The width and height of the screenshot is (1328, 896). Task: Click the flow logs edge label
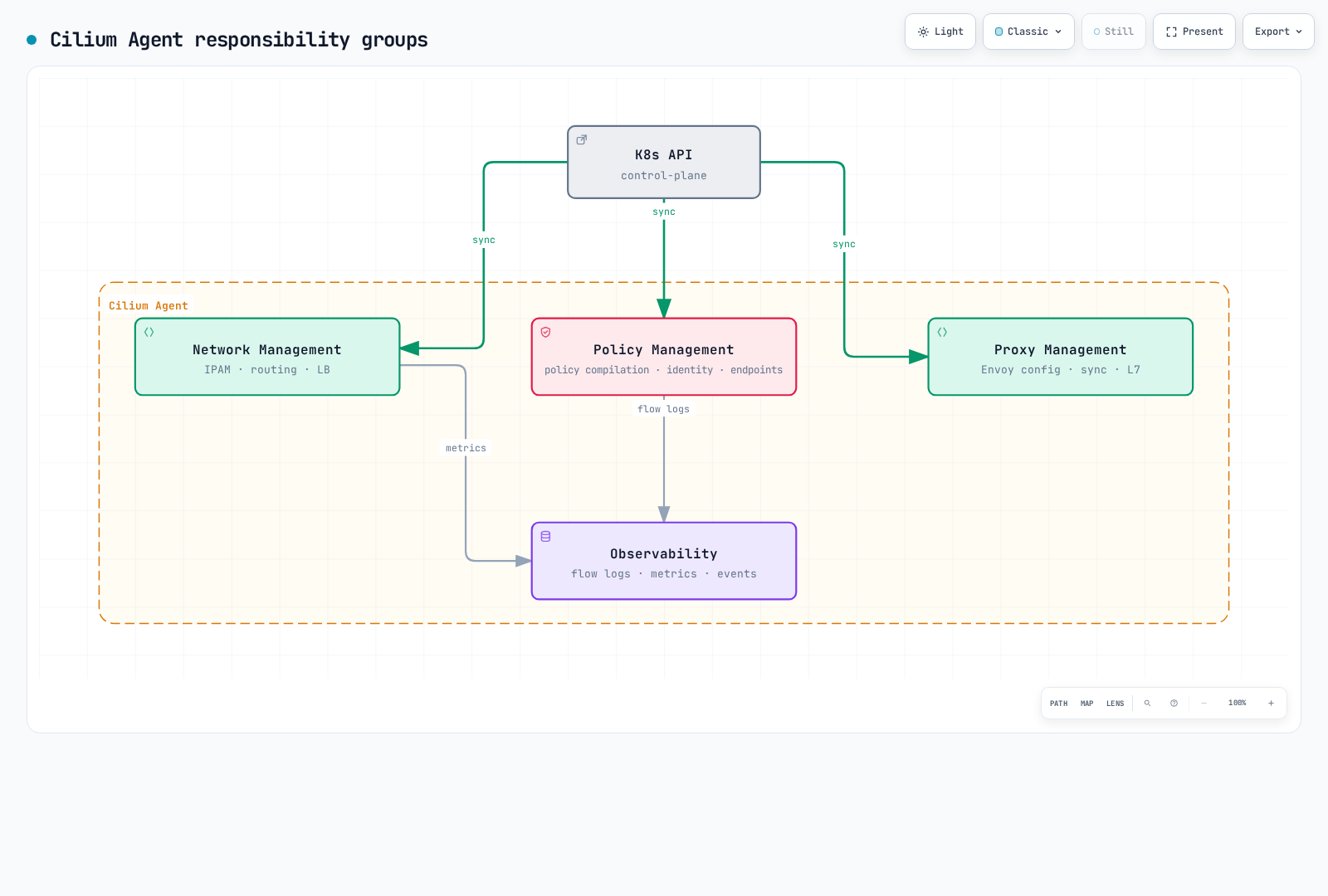pyautogui.click(x=664, y=409)
